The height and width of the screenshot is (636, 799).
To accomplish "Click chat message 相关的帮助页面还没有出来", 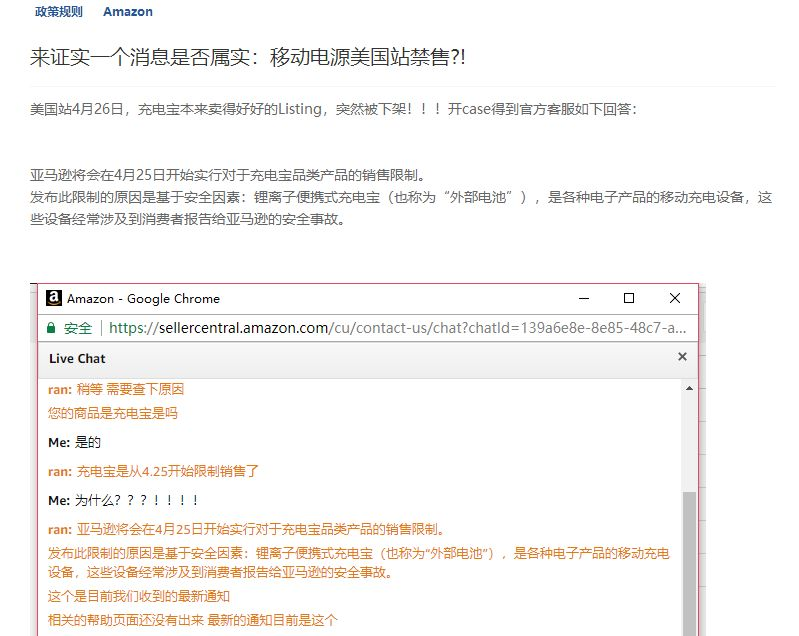I will [x=193, y=620].
